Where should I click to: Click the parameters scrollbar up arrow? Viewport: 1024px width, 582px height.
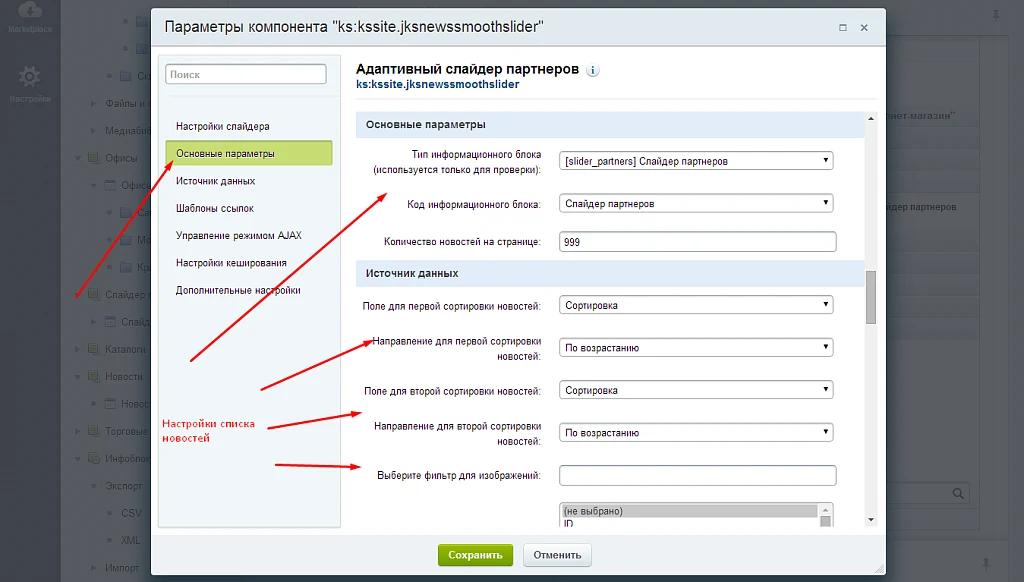tap(871, 119)
